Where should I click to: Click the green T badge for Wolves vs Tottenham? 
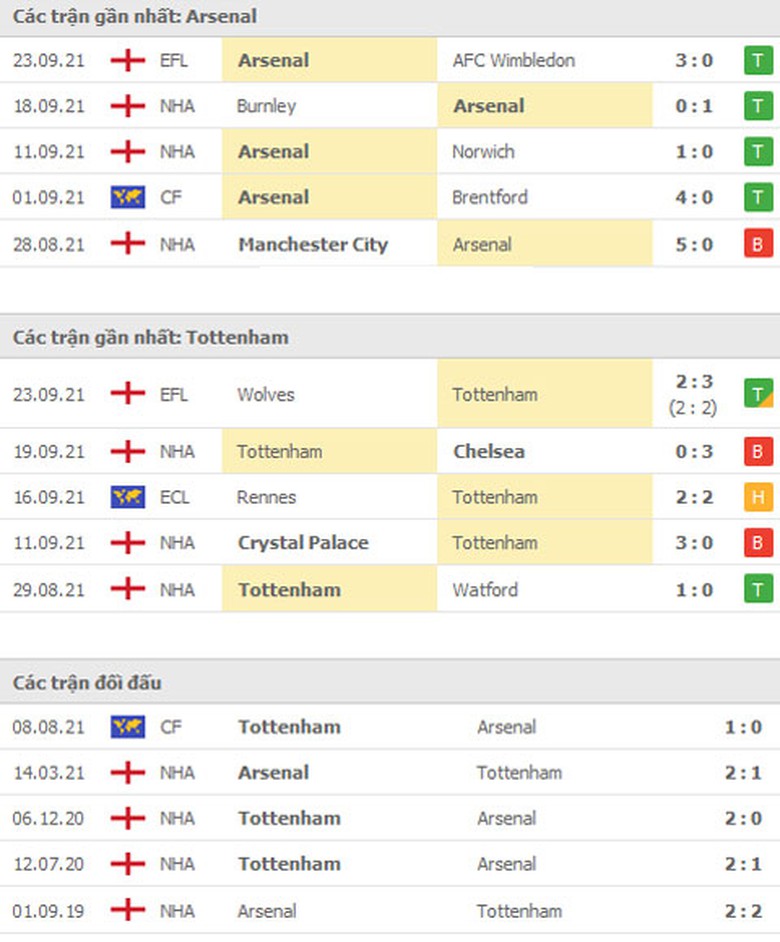pyautogui.click(x=758, y=394)
